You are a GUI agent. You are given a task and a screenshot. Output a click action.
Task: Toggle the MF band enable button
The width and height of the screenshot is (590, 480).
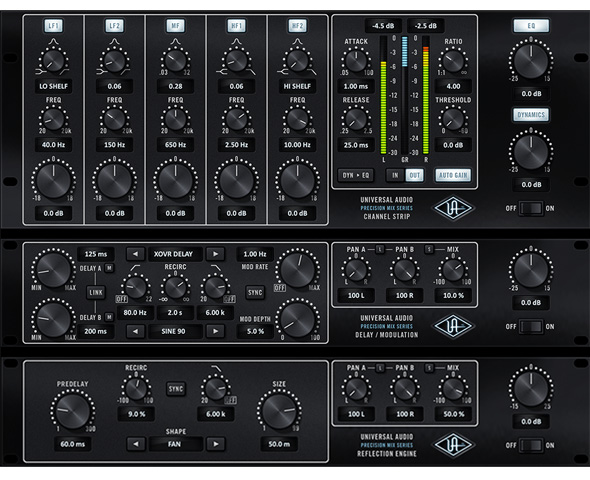(x=175, y=26)
